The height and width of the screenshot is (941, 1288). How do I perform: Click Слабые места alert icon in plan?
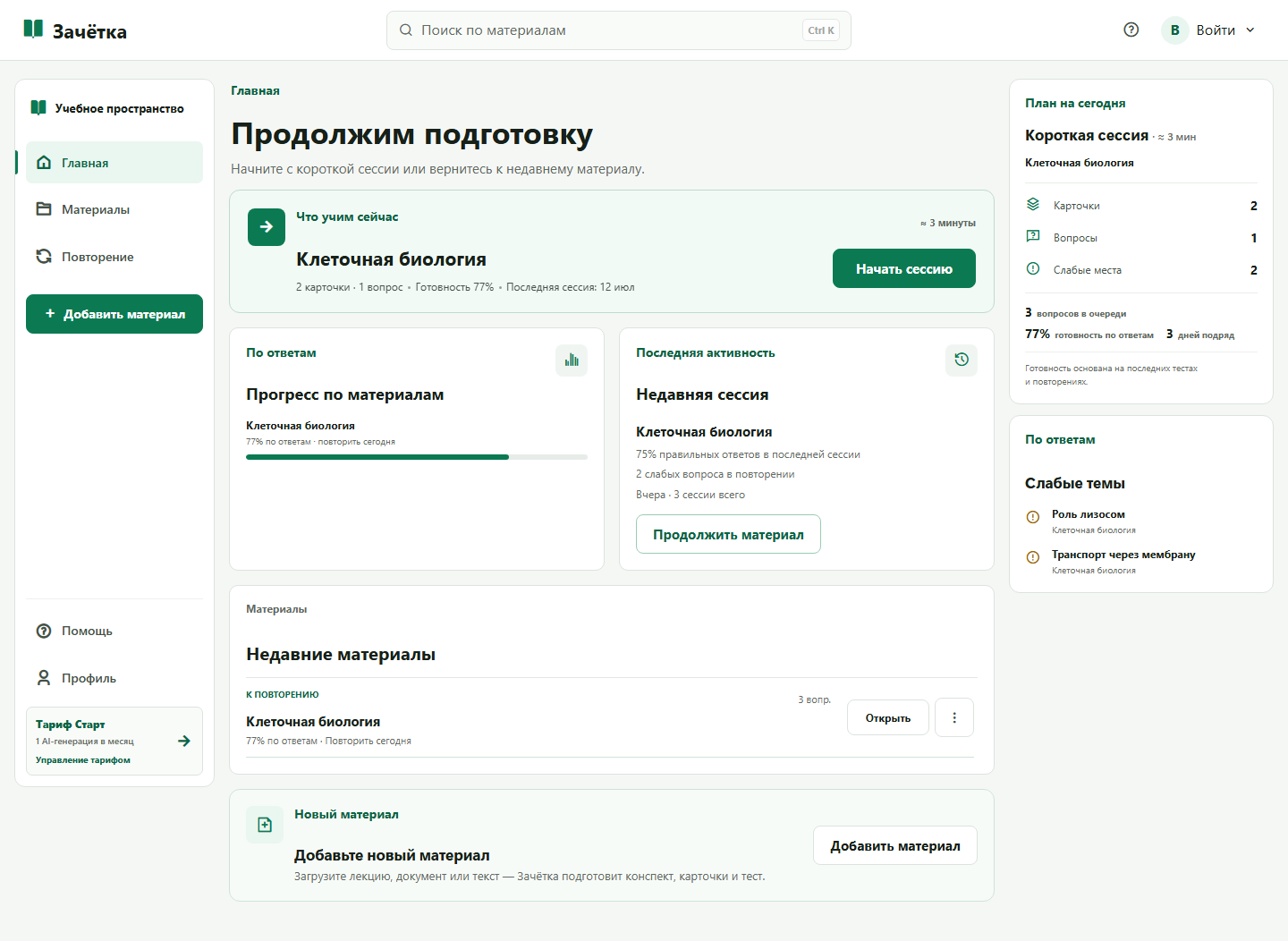(1033, 269)
